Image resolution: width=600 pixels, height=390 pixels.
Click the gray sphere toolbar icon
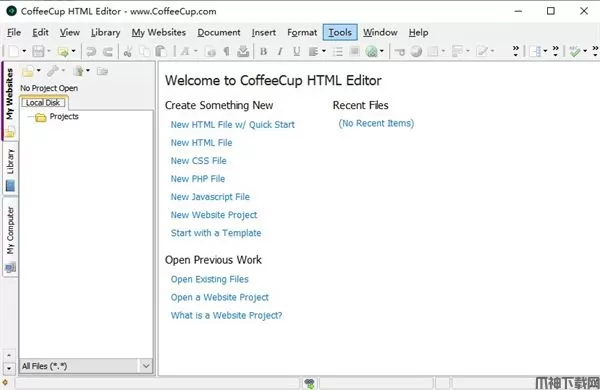tap(416, 51)
